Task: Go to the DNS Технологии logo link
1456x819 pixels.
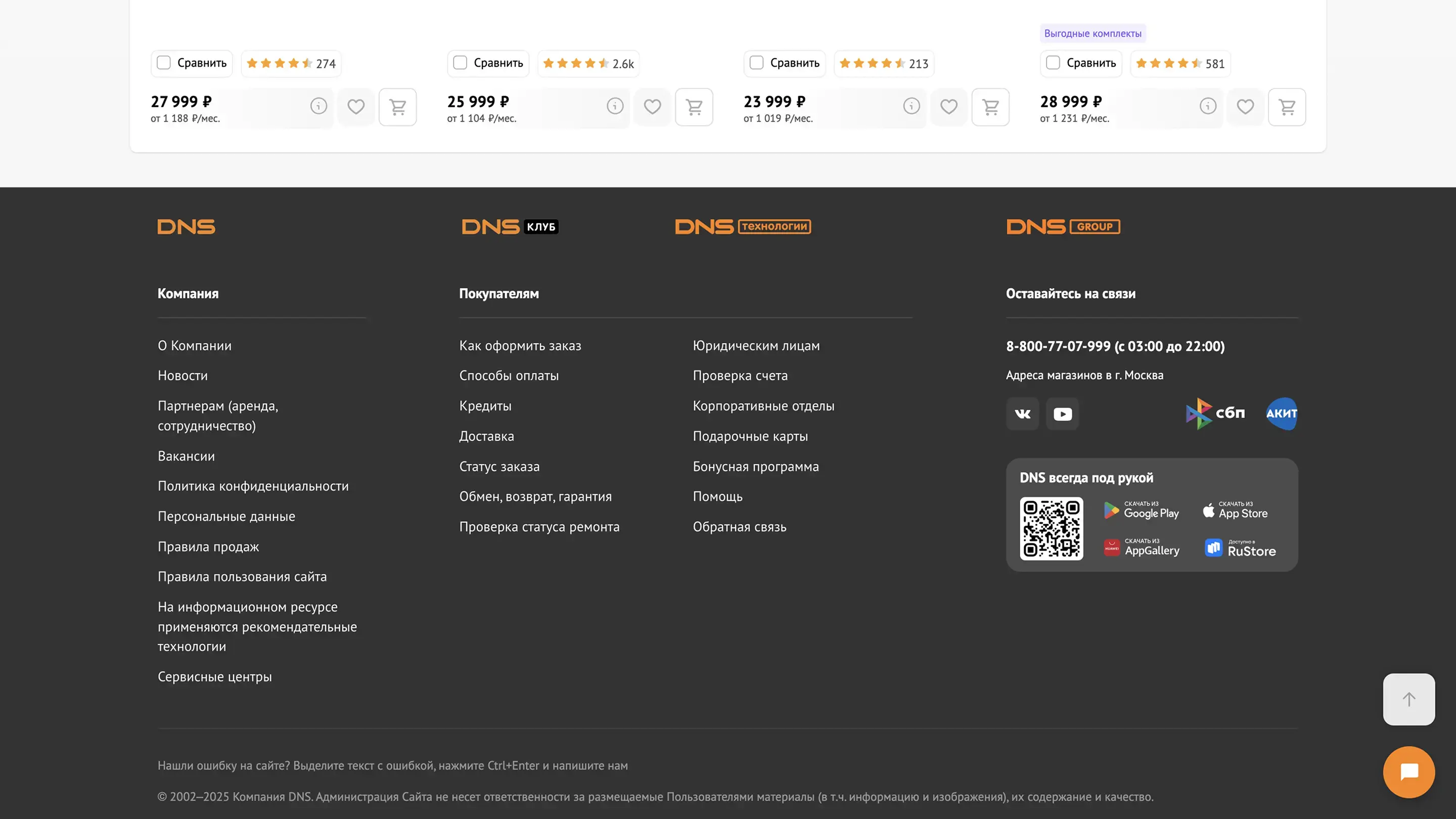Action: click(x=743, y=226)
